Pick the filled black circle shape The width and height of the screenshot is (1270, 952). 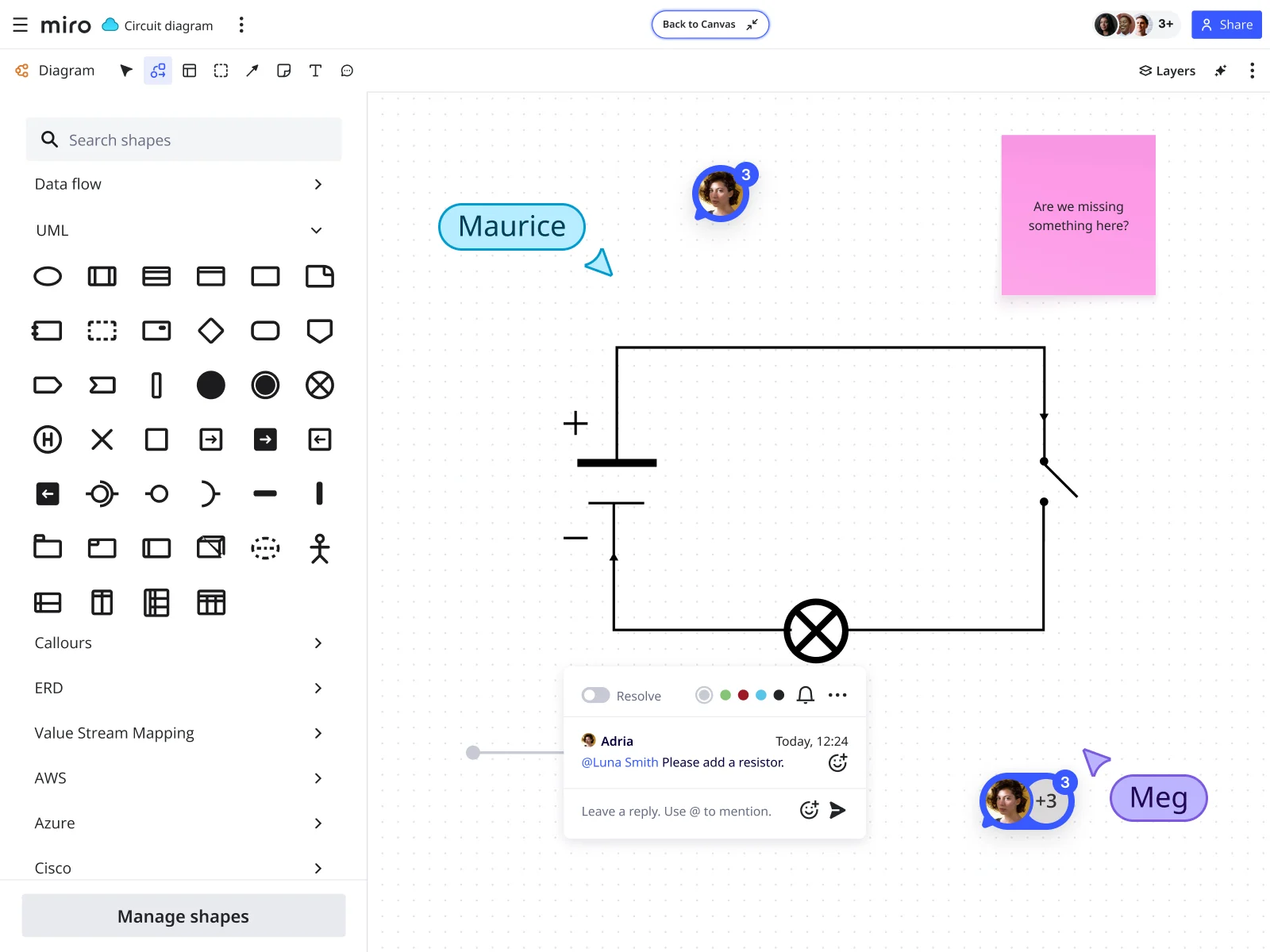click(x=211, y=386)
